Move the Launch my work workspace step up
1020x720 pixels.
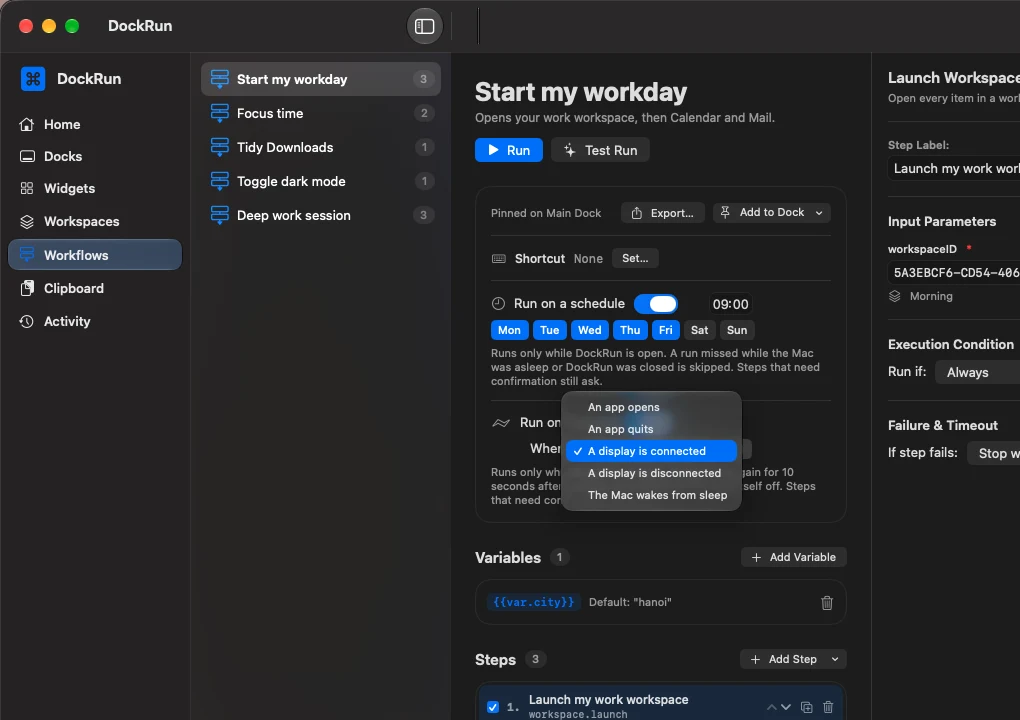772,707
